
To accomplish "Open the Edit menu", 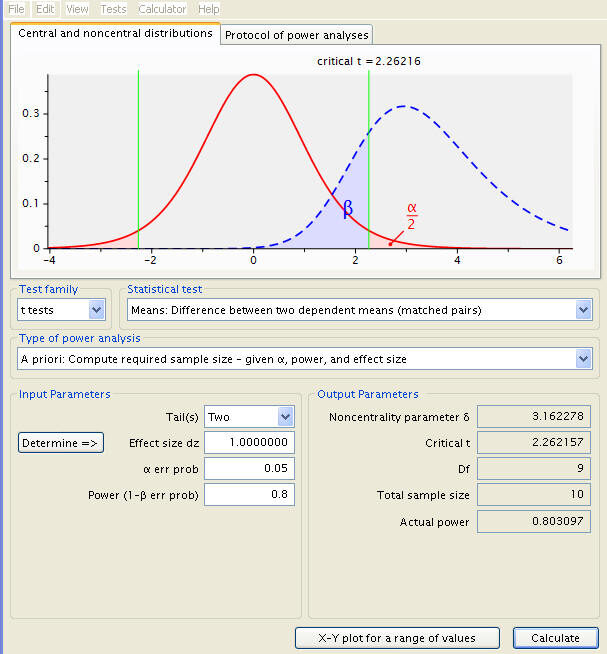I will (x=45, y=9).
